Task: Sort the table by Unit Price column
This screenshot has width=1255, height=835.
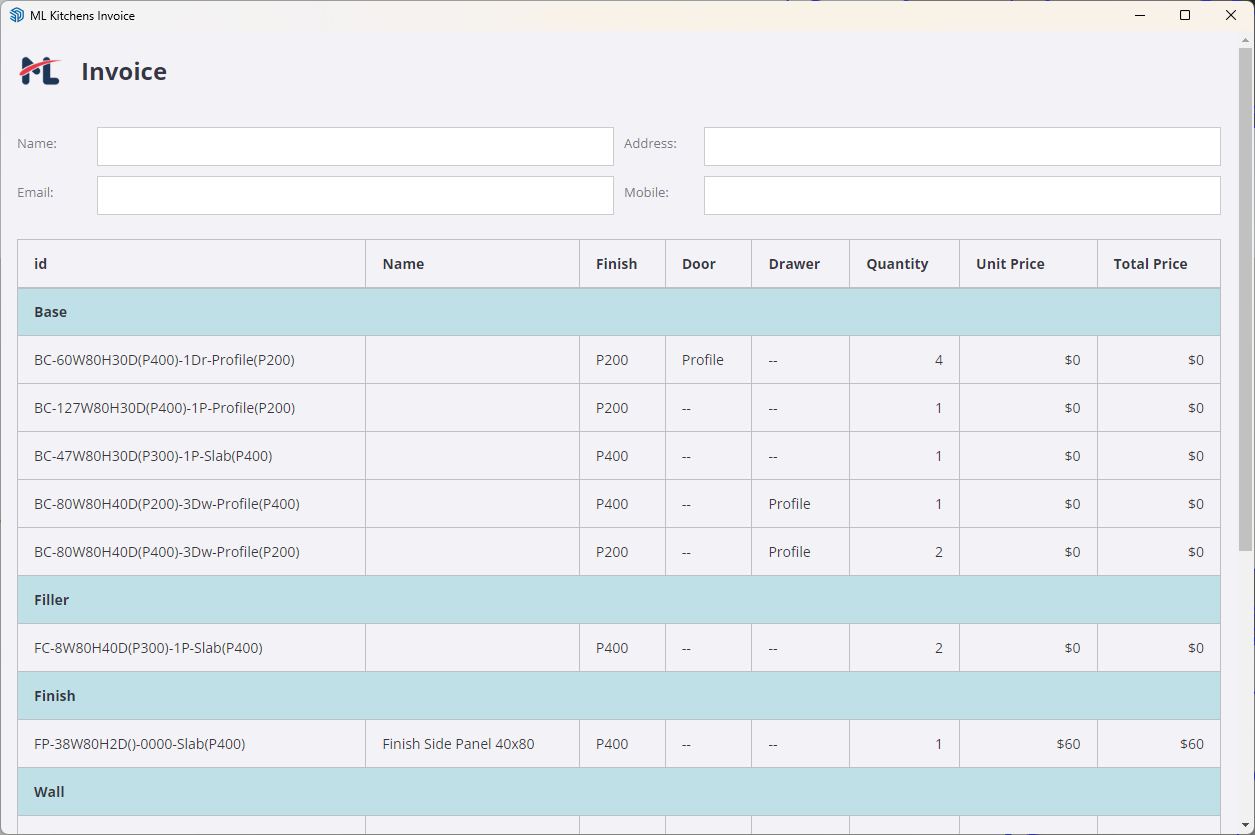Action: (x=1010, y=263)
